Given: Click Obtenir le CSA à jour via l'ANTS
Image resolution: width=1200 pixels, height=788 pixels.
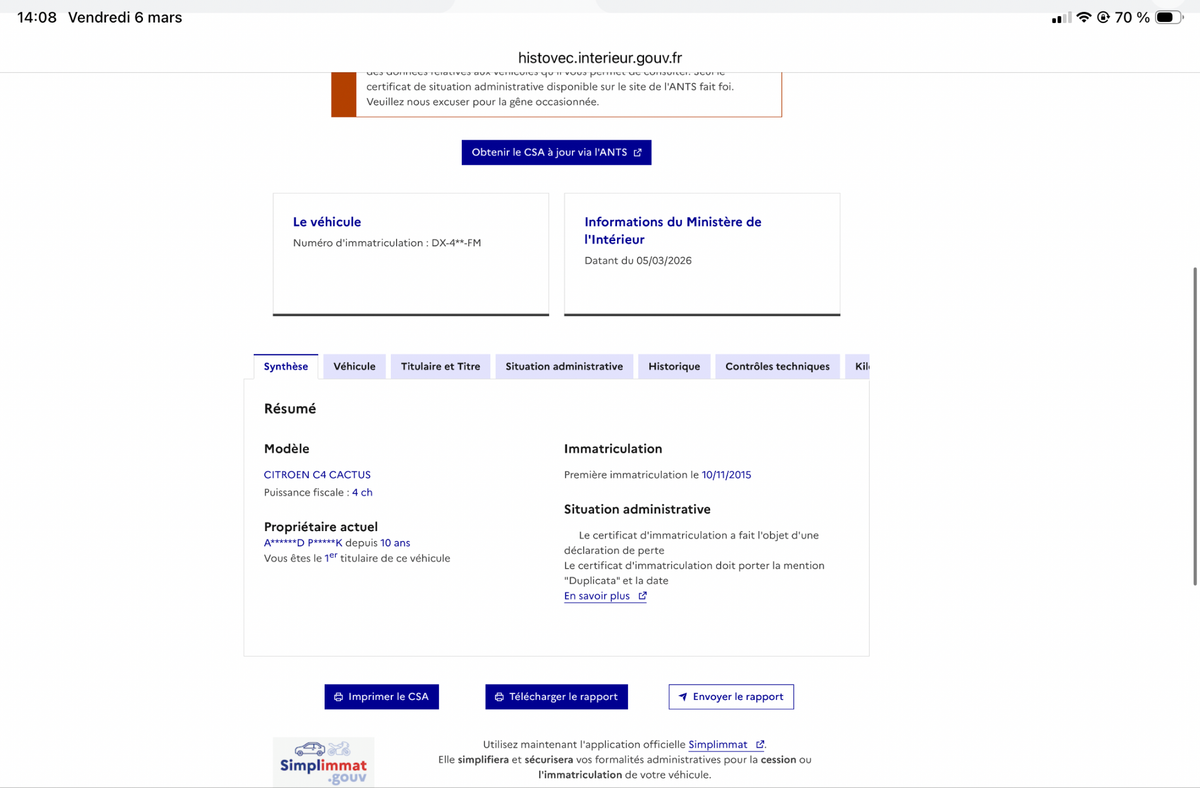Looking at the screenshot, I should pyautogui.click(x=556, y=153).
